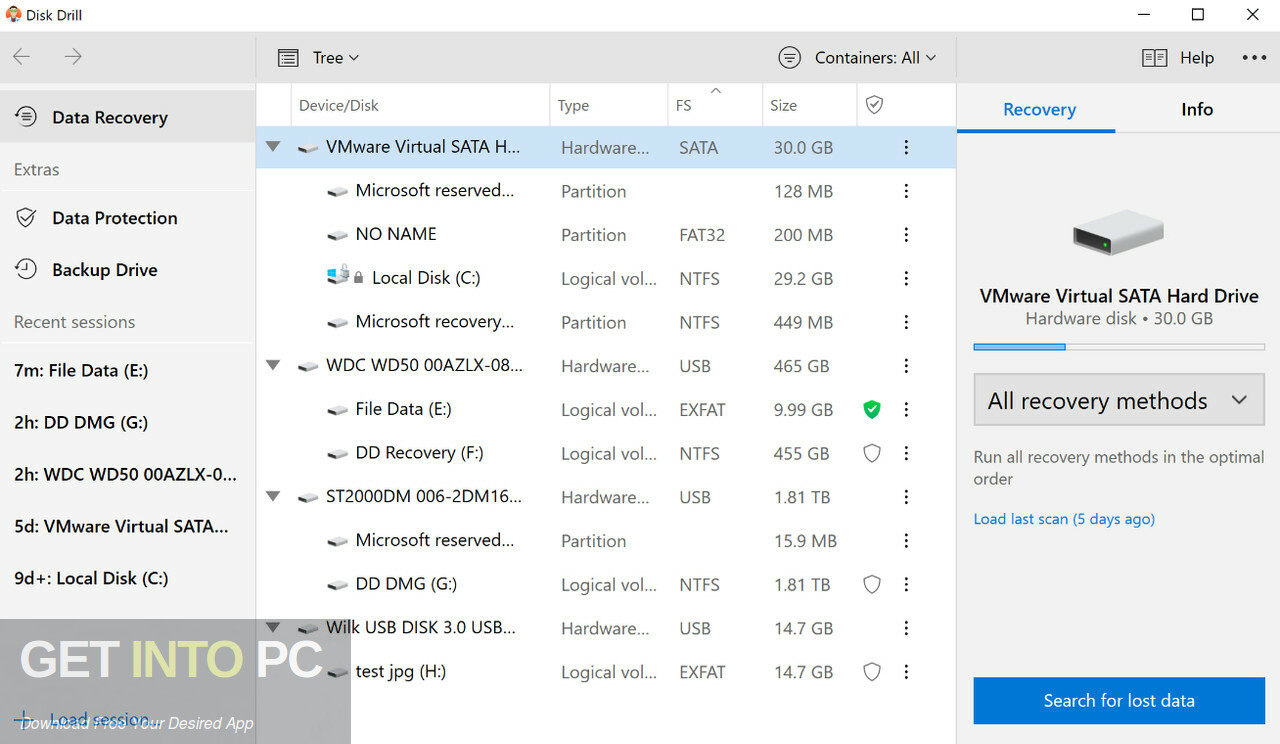1280x744 pixels.
Task: Click green protection shield for File Data (E:)
Action: click(872, 410)
